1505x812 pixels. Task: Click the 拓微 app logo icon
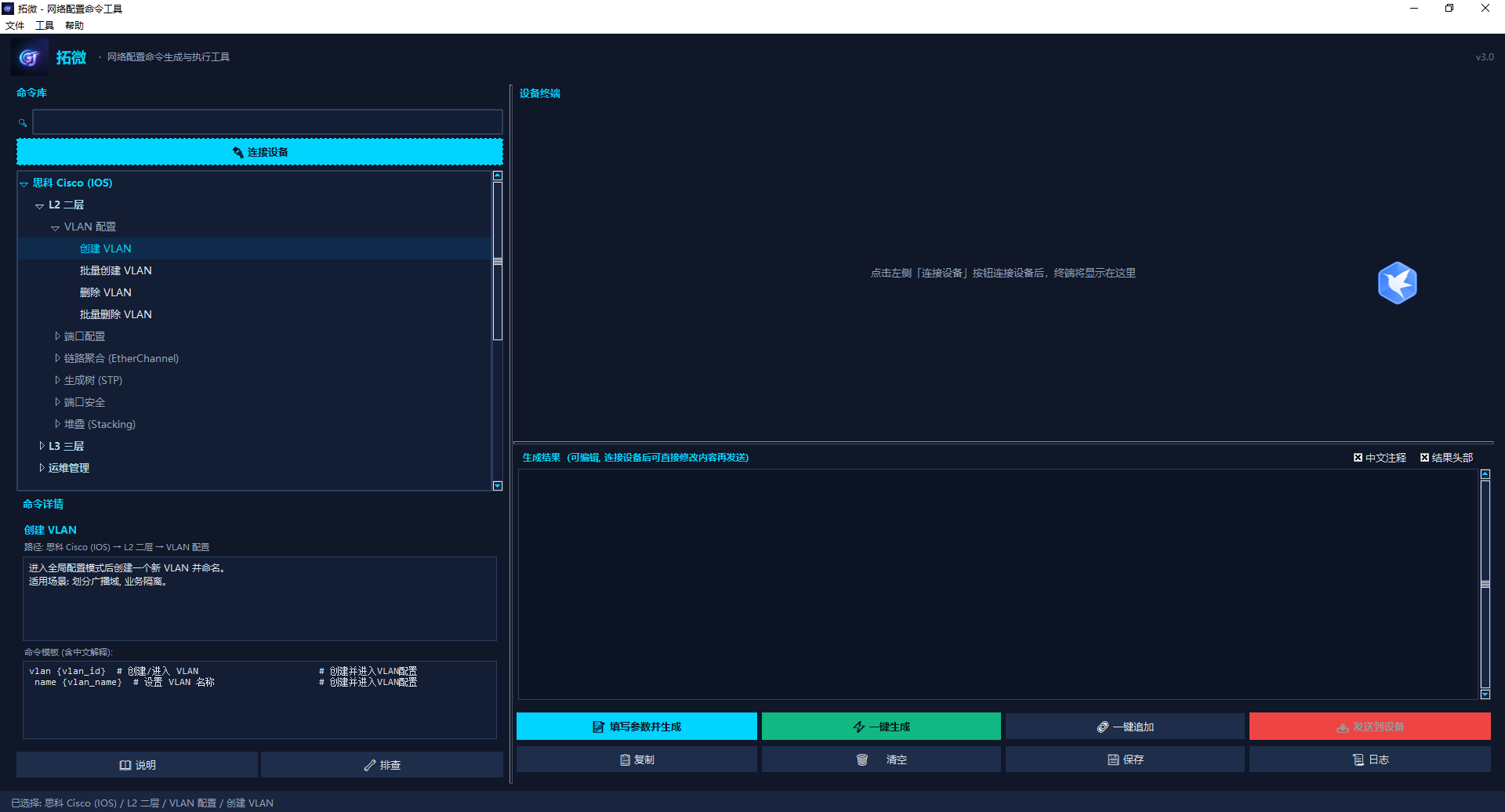30,57
